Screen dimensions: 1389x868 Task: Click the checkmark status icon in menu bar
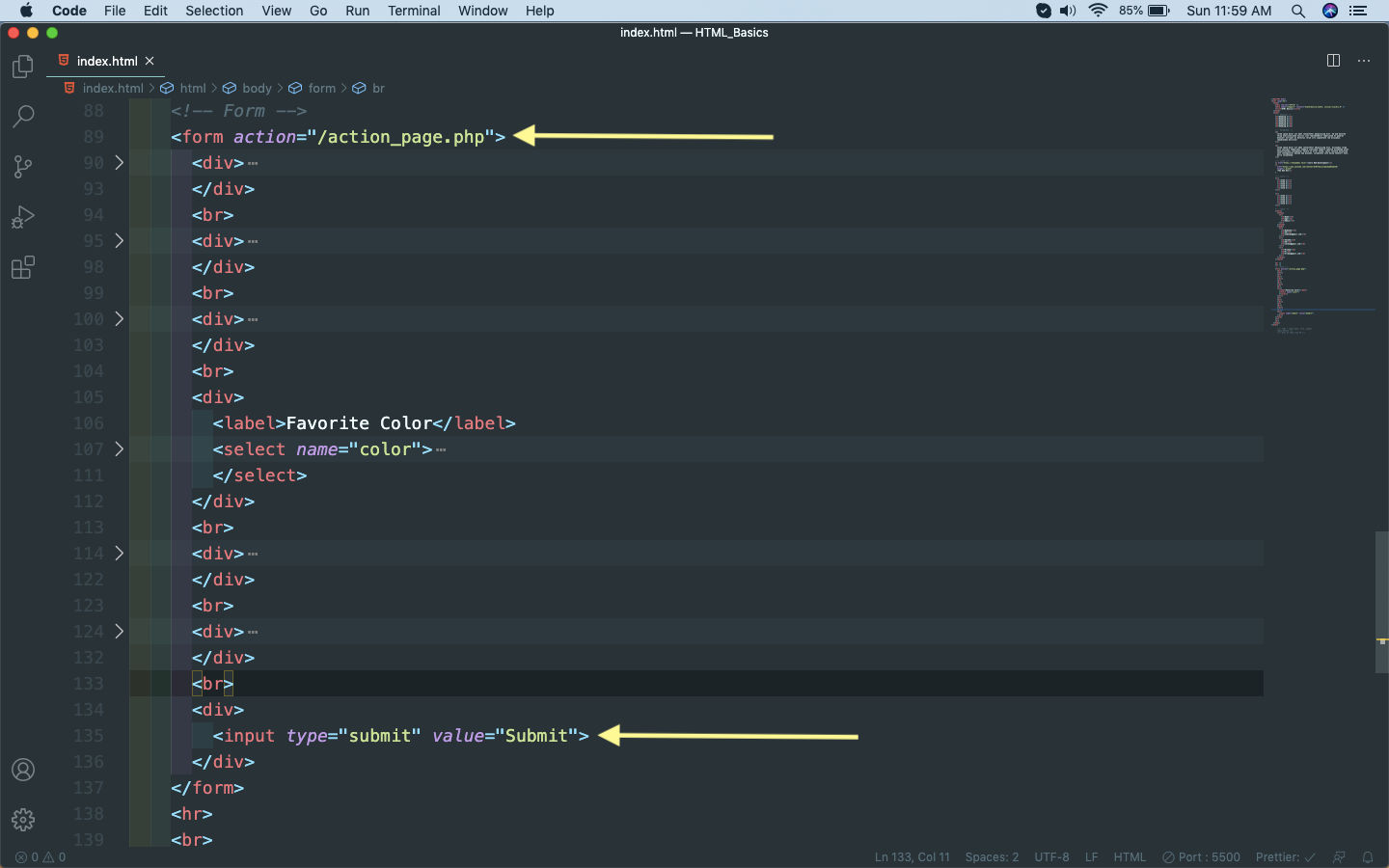click(x=1044, y=11)
